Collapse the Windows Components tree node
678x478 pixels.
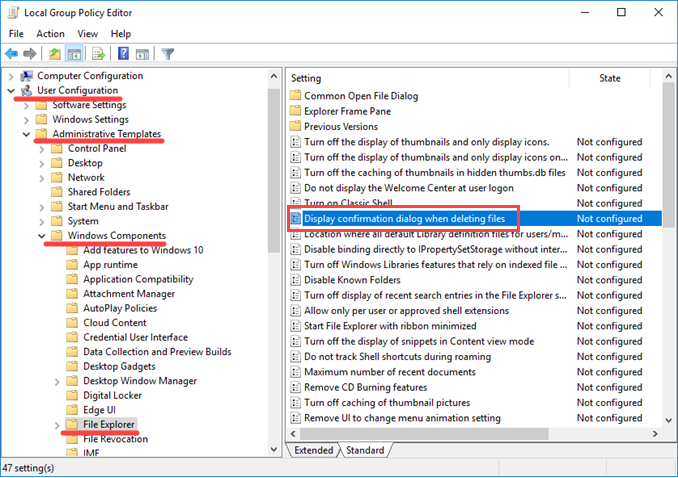[26, 236]
